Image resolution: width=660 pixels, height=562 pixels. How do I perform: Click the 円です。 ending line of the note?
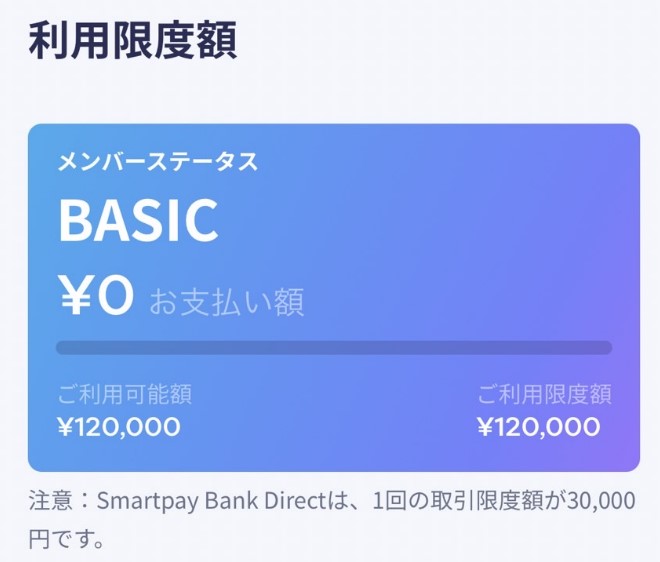click(x=66, y=541)
